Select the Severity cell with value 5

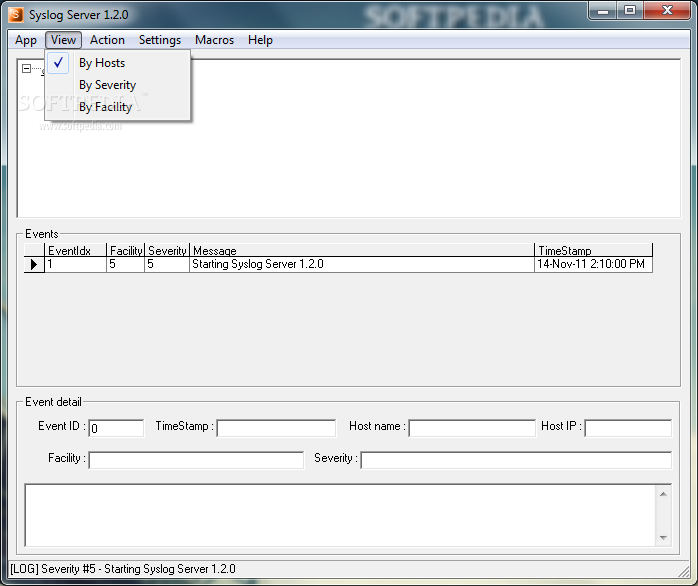[167, 265]
